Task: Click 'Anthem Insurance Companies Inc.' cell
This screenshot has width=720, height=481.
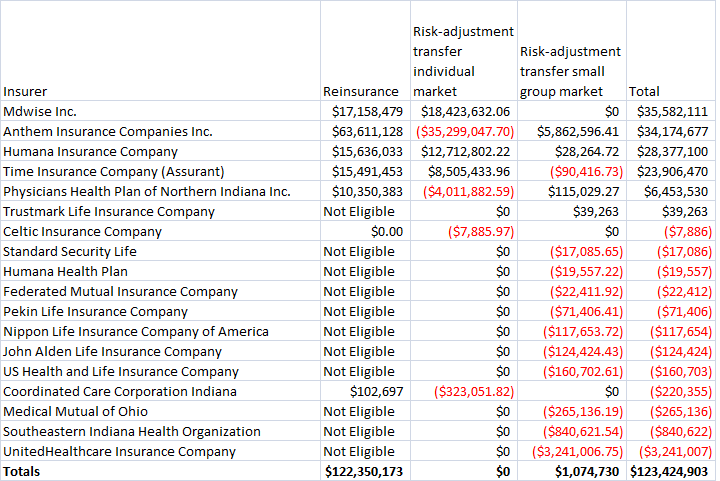Action: pos(160,131)
